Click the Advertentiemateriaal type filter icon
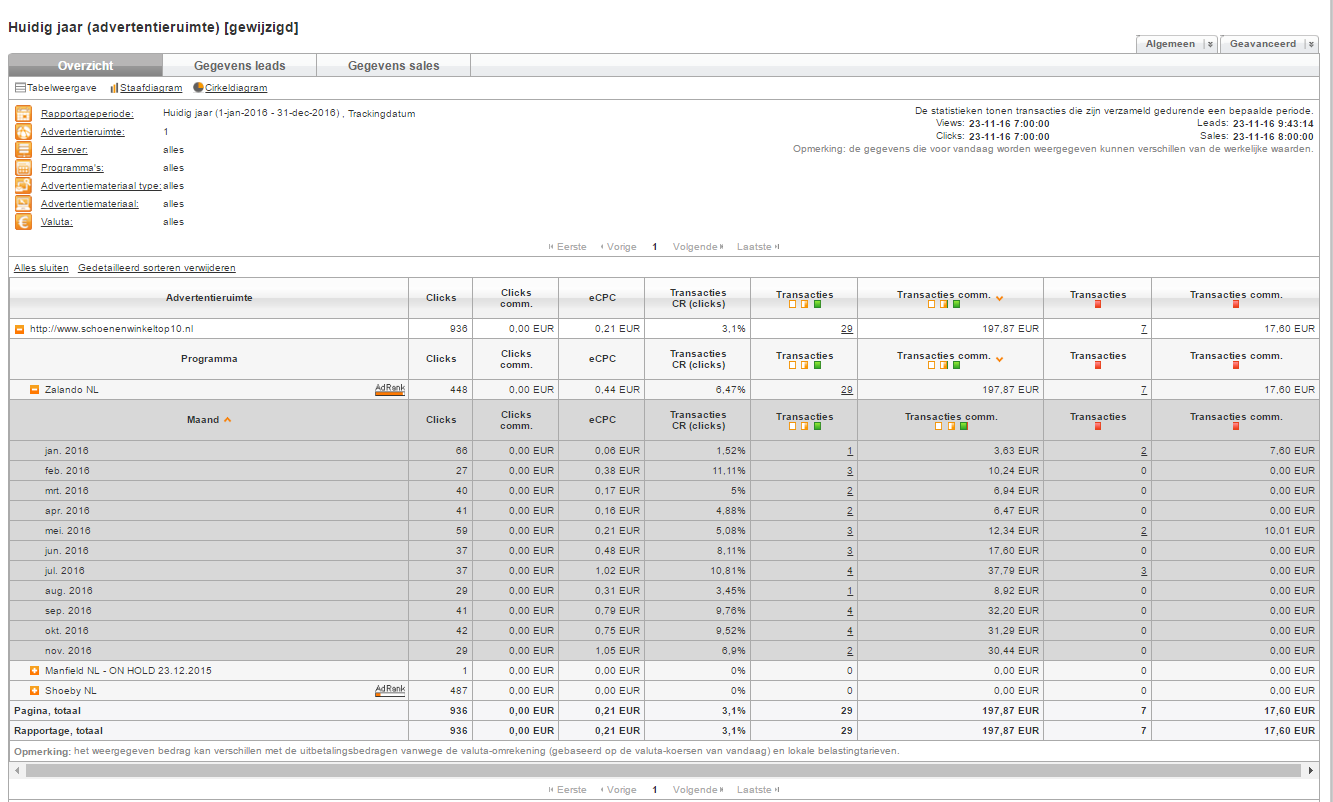 [24, 186]
